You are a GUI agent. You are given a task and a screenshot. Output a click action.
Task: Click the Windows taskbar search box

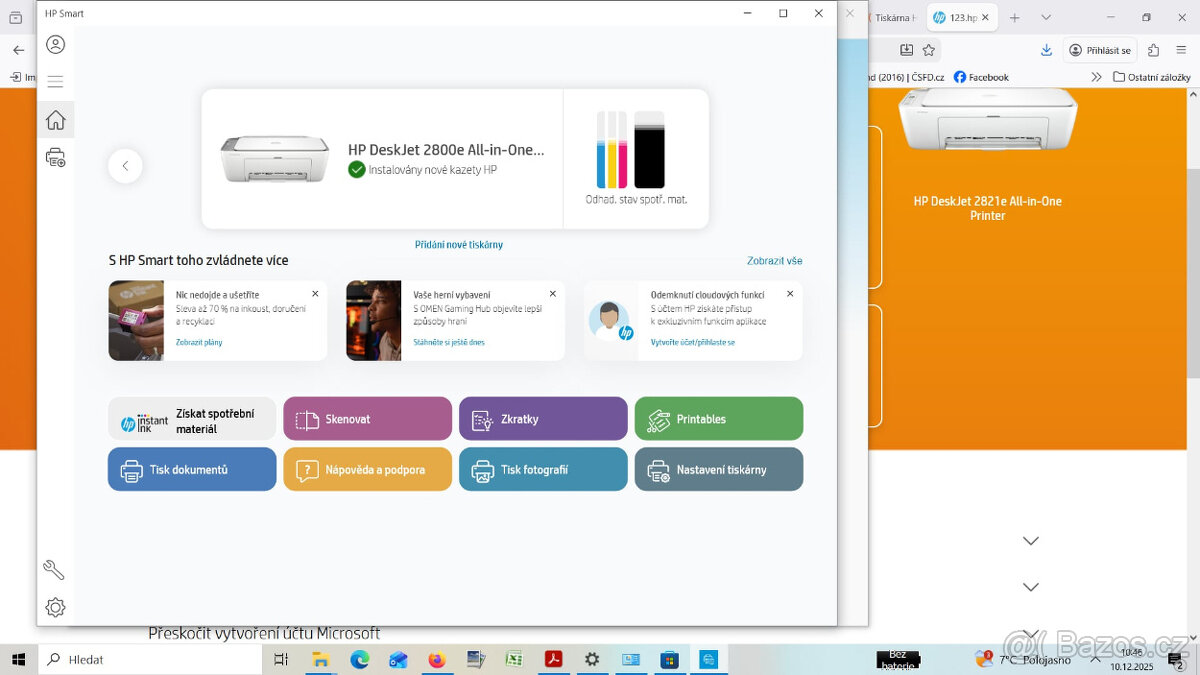150,660
